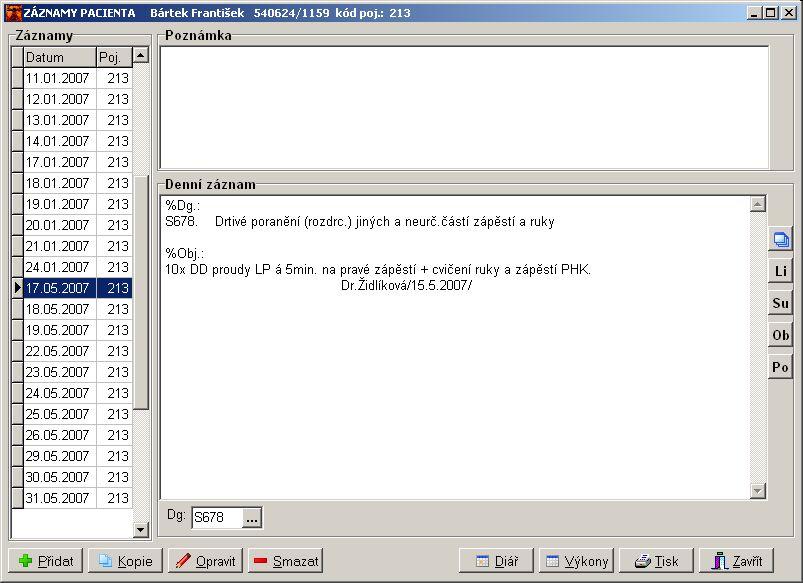Click the S678. diagnosis line in daily record
Screen dimensions: 803x583
click(x=360, y=222)
